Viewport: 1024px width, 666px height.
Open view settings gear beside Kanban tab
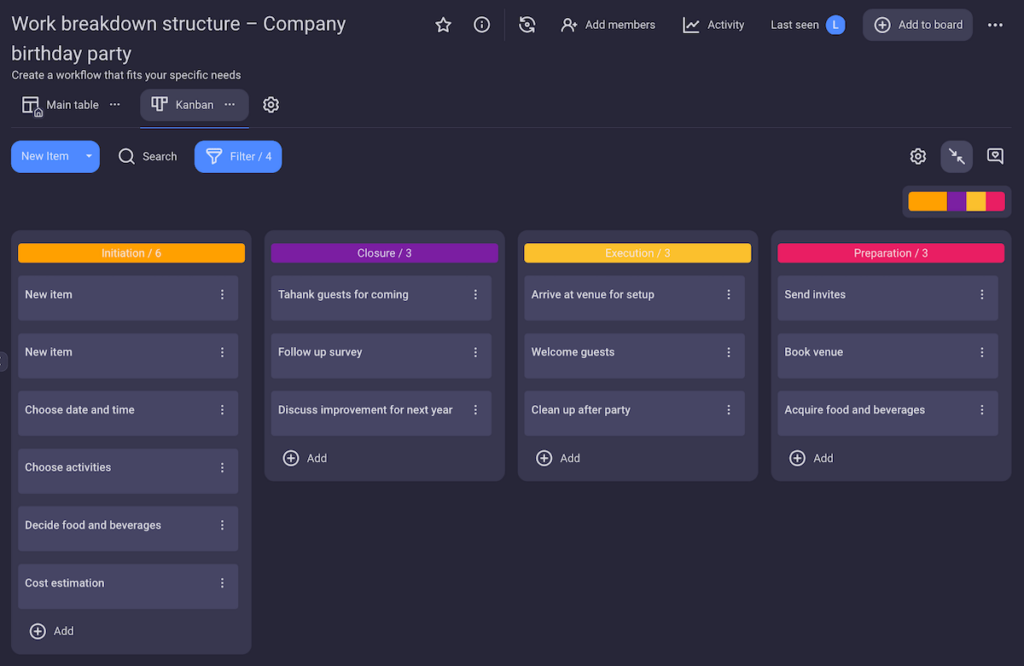[271, 105]
